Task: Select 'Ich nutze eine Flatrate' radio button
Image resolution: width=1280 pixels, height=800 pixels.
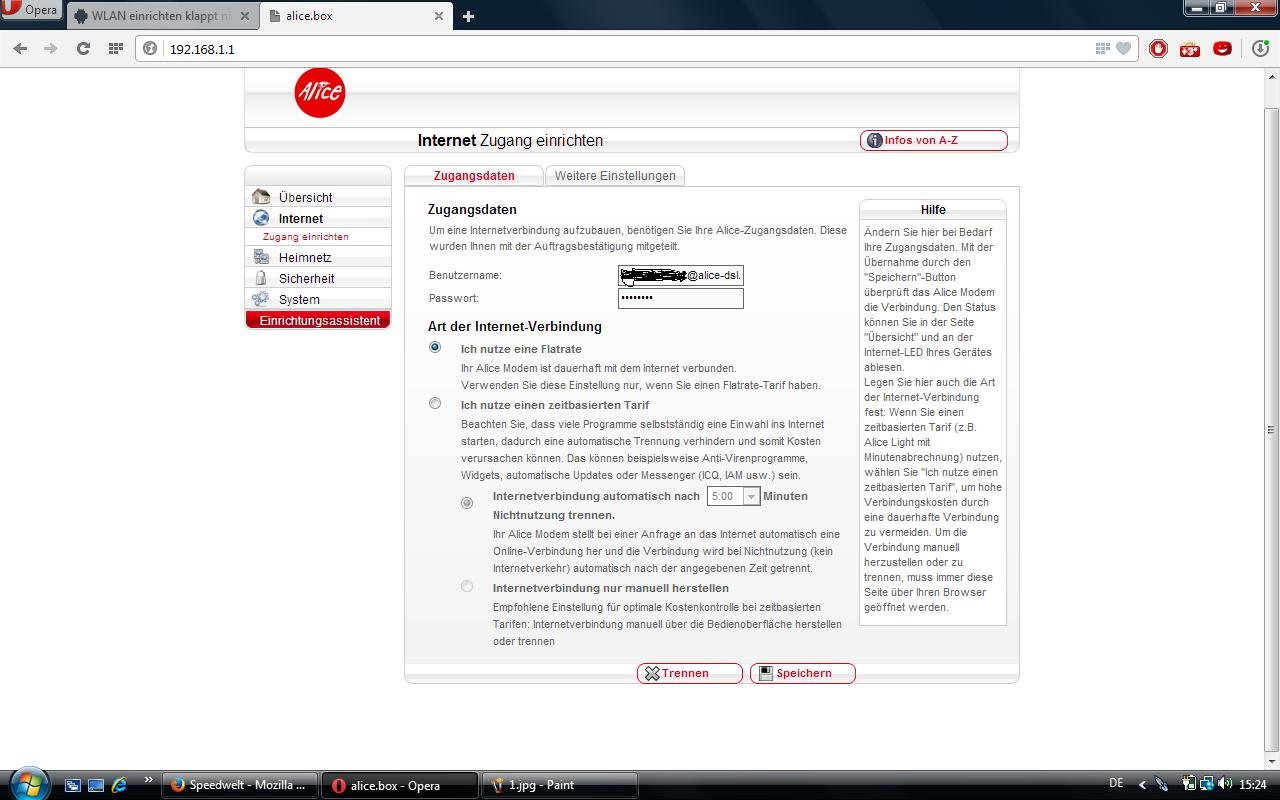Action: click(x=435, y=347)
